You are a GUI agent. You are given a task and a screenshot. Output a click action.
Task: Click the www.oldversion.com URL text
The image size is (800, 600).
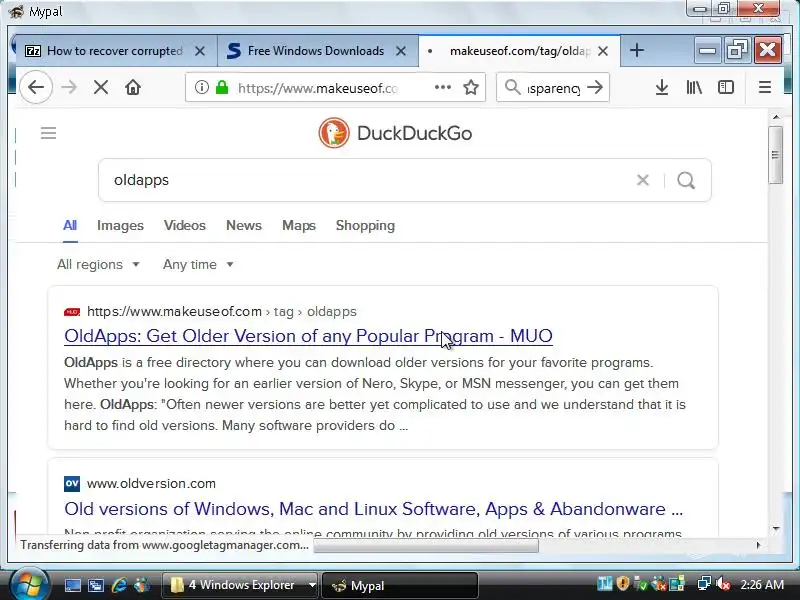coord(151,483)
